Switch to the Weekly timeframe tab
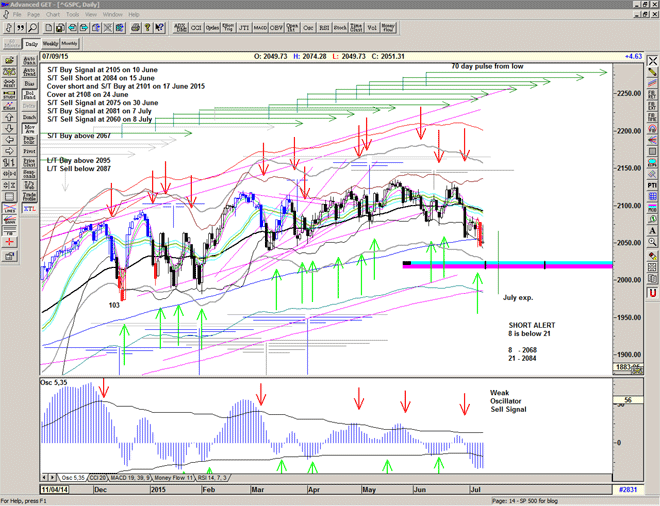 point(50,44)
